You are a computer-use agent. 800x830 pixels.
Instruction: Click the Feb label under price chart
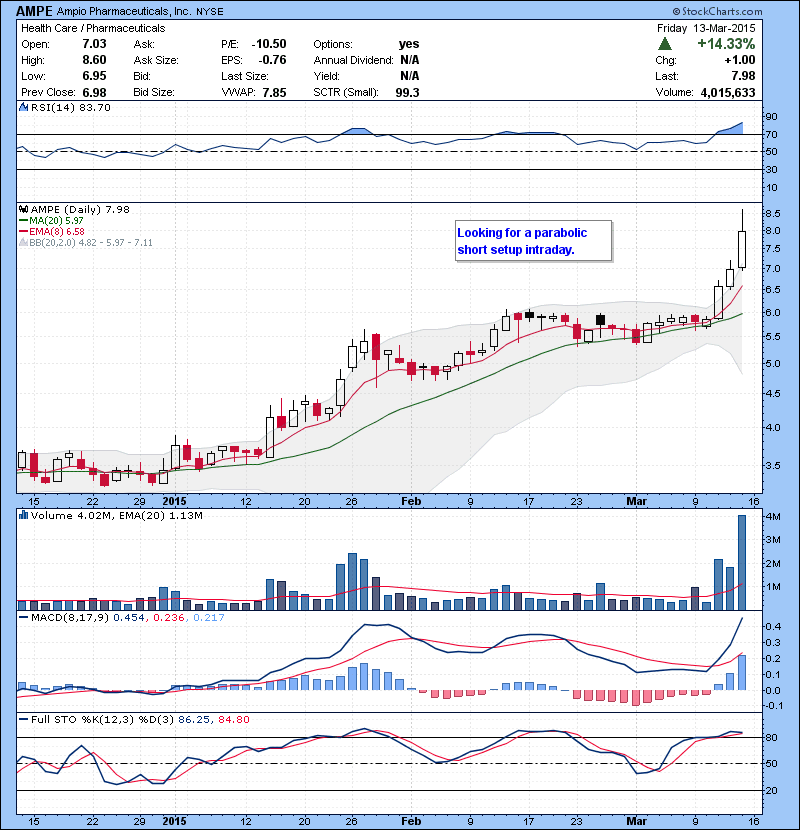[x=411, y=501]
